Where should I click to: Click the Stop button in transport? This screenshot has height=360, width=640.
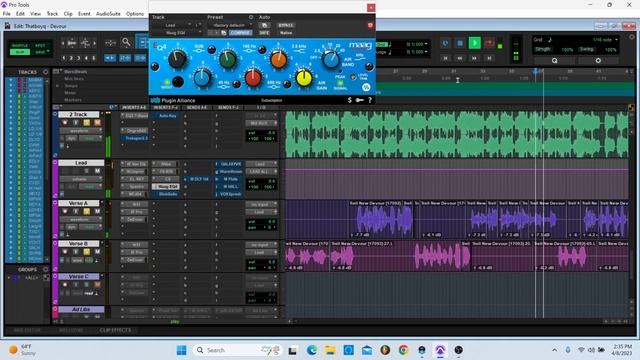click(x=460, y=43)
